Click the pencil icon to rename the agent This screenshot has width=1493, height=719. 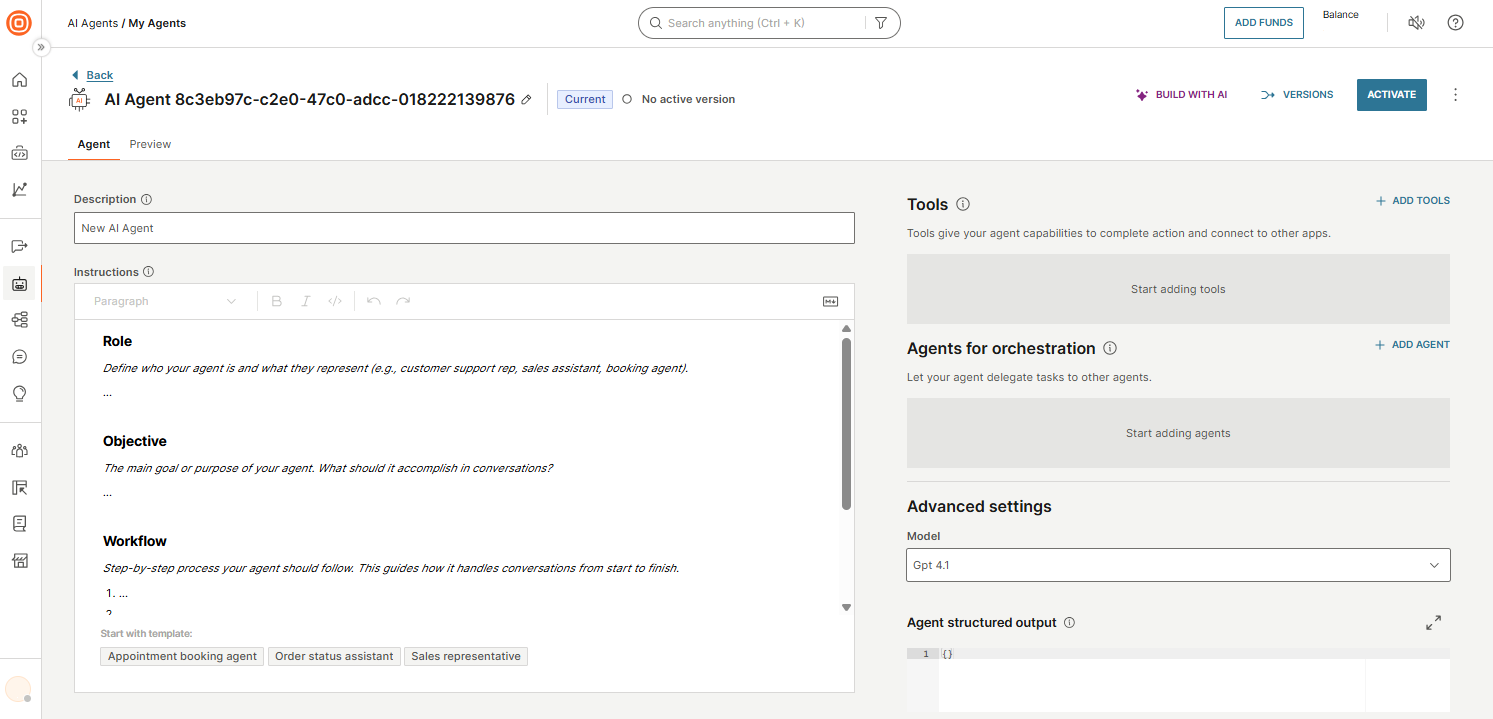click(527, 99)
